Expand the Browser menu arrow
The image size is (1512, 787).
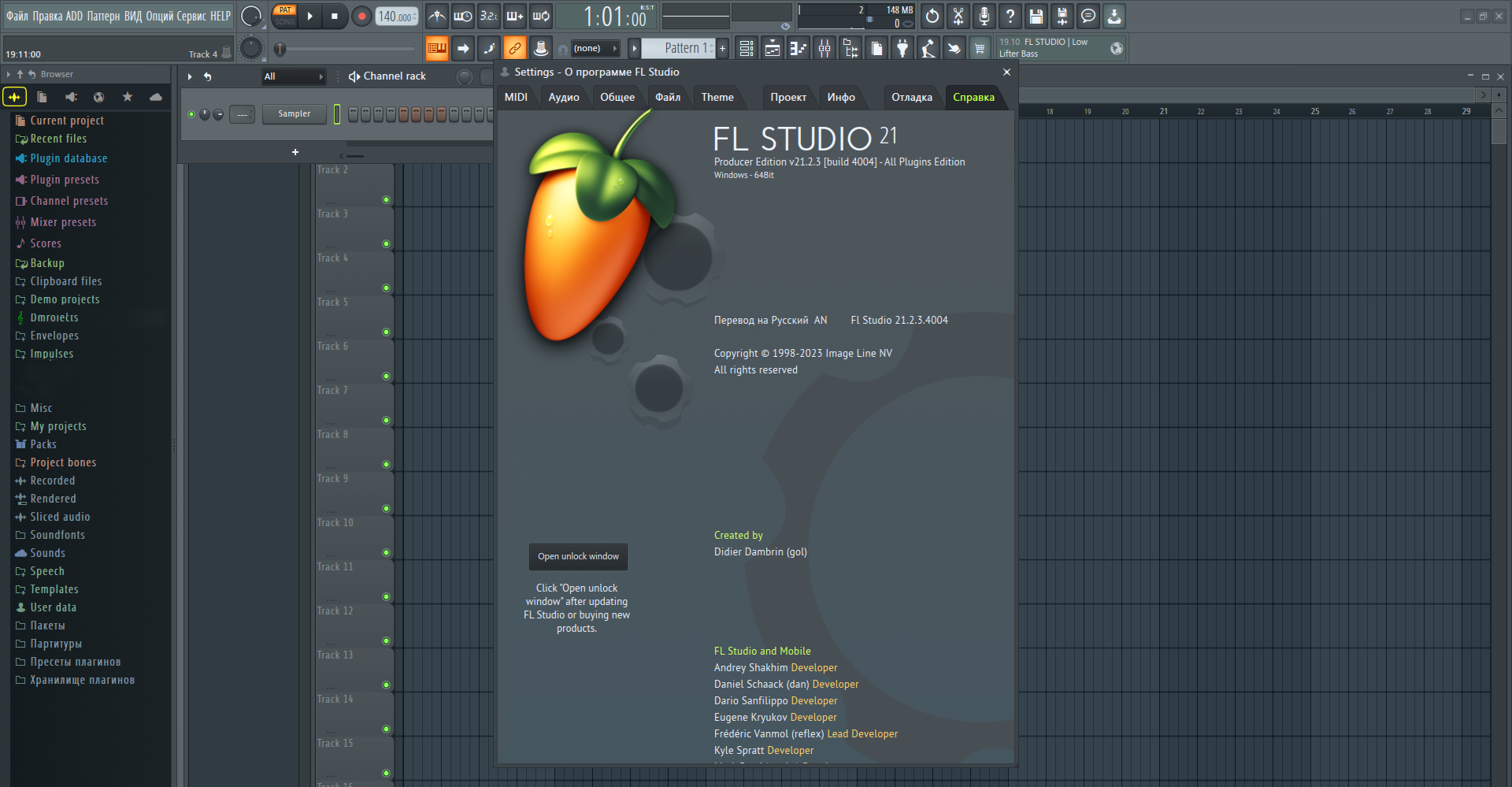[9, 74]
